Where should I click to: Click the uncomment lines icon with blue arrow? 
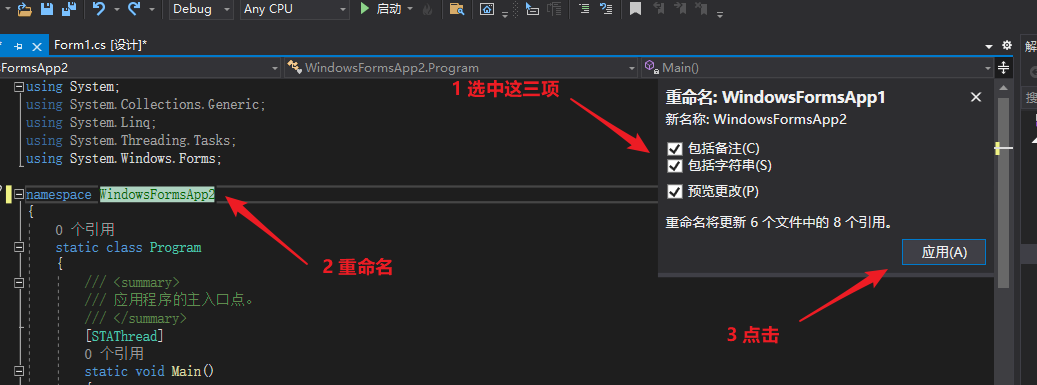(606, 9)
